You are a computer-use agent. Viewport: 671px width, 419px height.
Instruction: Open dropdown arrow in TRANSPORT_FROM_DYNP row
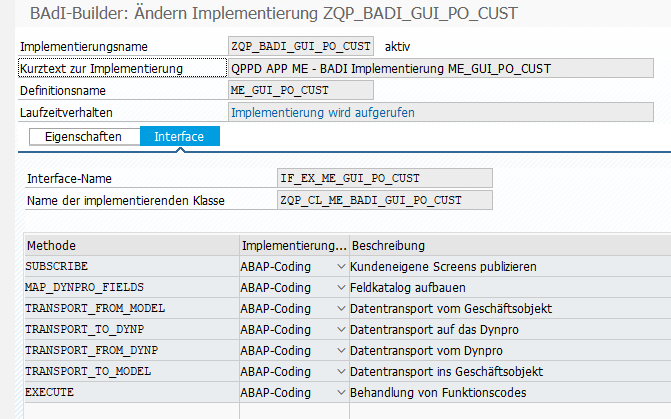click(x=343, y=351)
